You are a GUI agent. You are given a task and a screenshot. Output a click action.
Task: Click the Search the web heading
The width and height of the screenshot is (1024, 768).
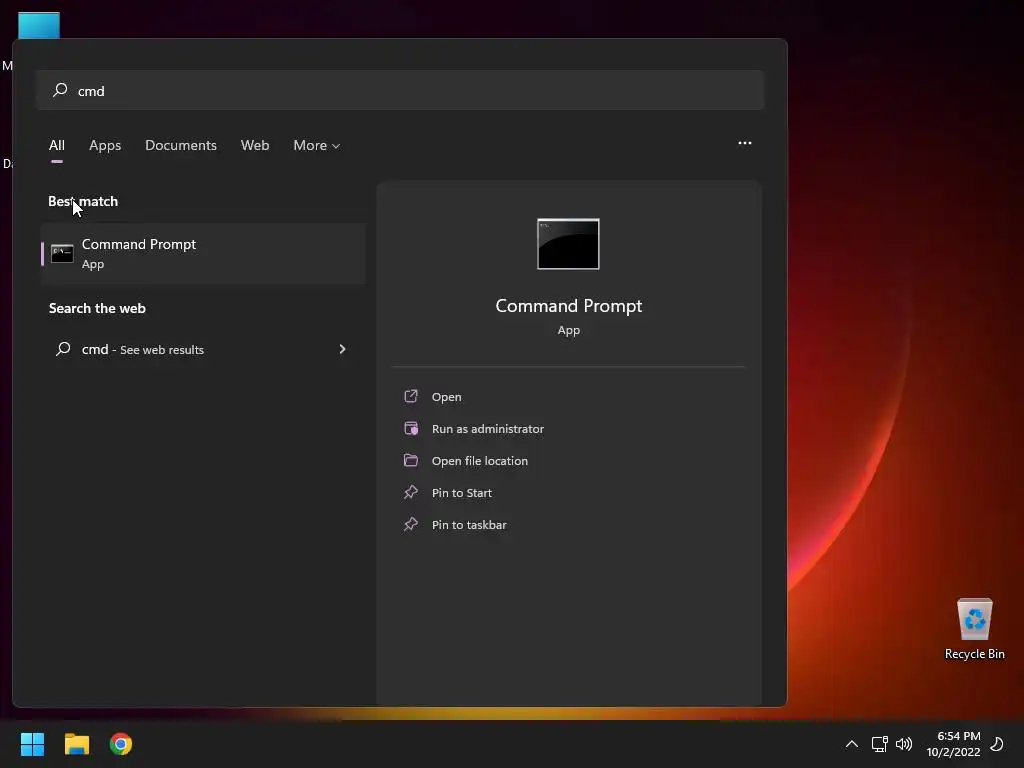(97, 308)
